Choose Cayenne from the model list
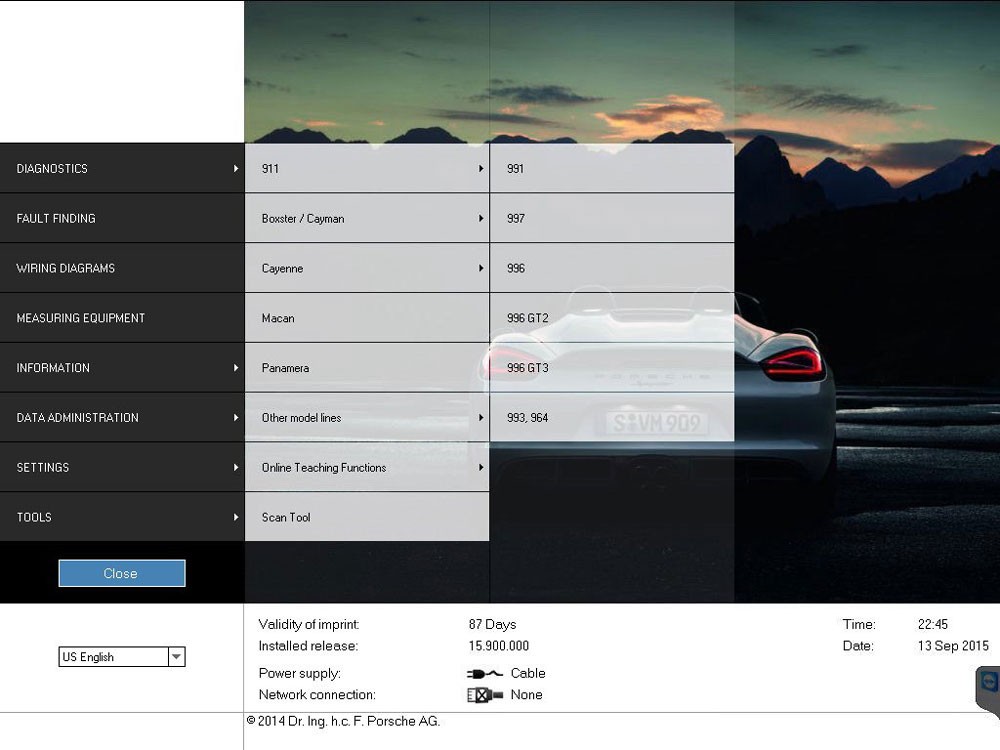The height and width of the screenshot is (750, 1000). (x=366, y=269)
